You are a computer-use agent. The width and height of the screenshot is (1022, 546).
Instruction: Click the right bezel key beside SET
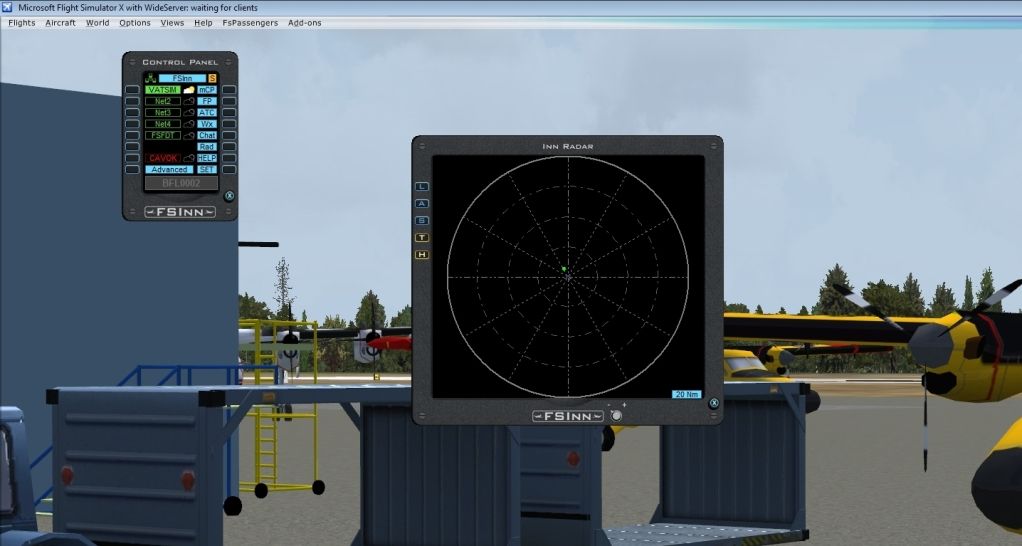229,169
